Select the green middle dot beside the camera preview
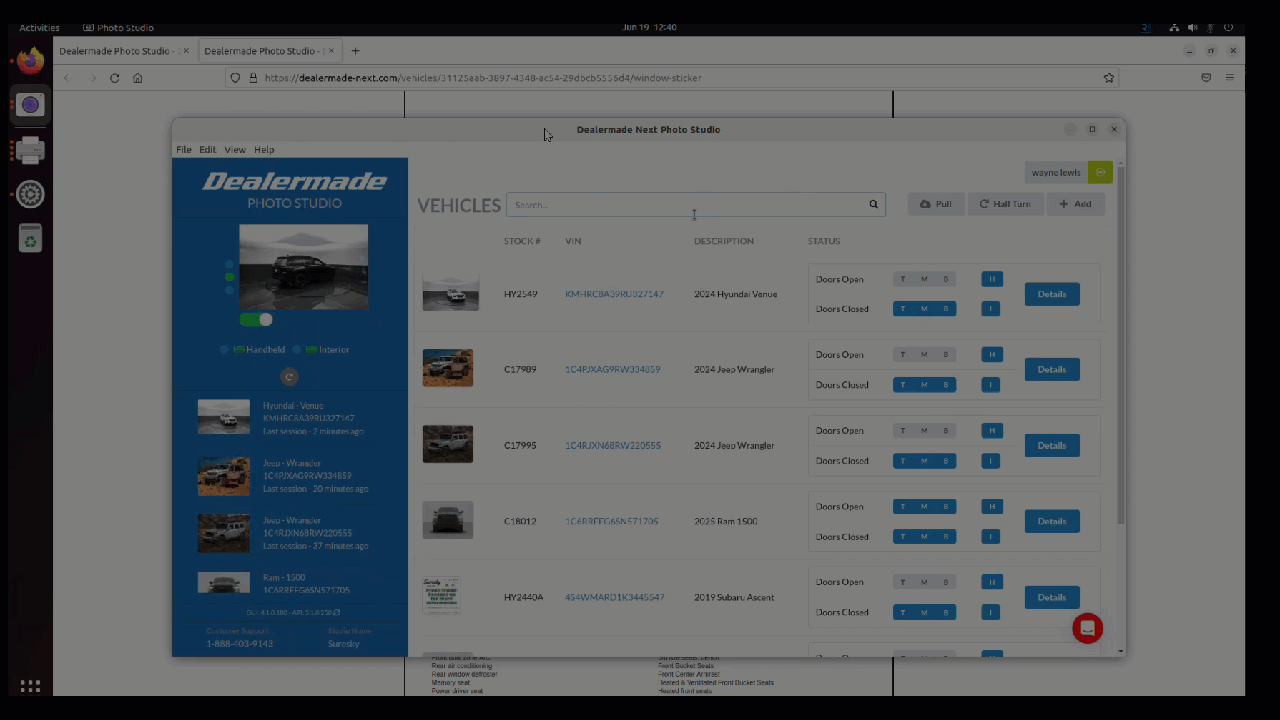This screenshot has height=720, width=1280. click(x=229, y=277)
